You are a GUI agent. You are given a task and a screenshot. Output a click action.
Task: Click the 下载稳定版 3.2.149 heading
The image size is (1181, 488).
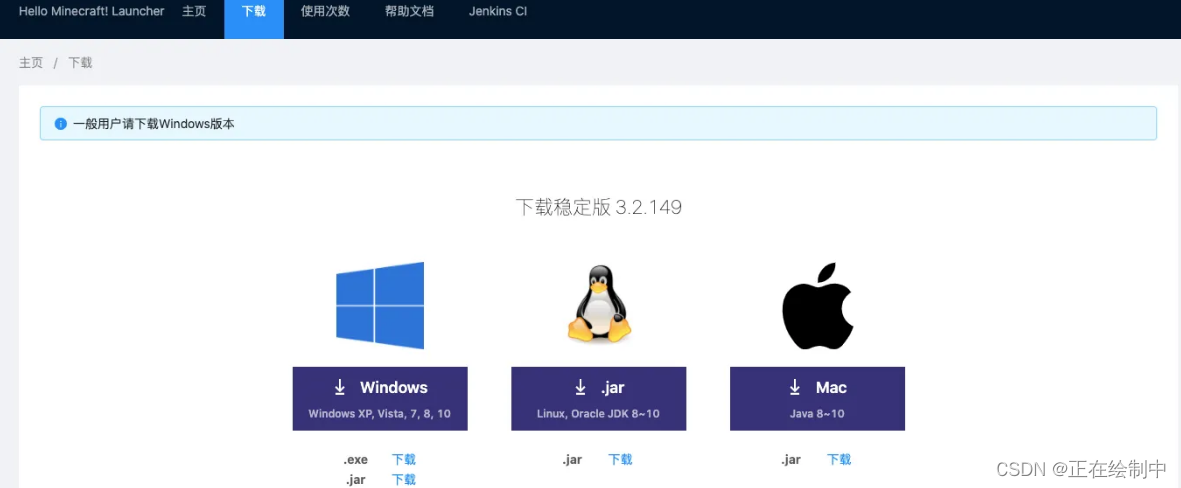coord(599,207)
